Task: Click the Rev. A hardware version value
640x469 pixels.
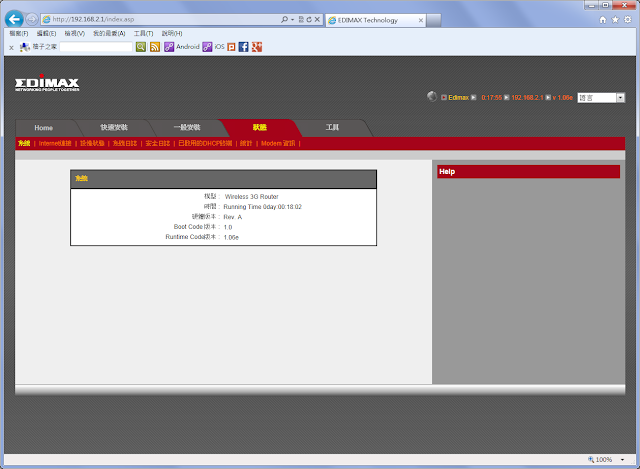Action: (x=233, y=217)
